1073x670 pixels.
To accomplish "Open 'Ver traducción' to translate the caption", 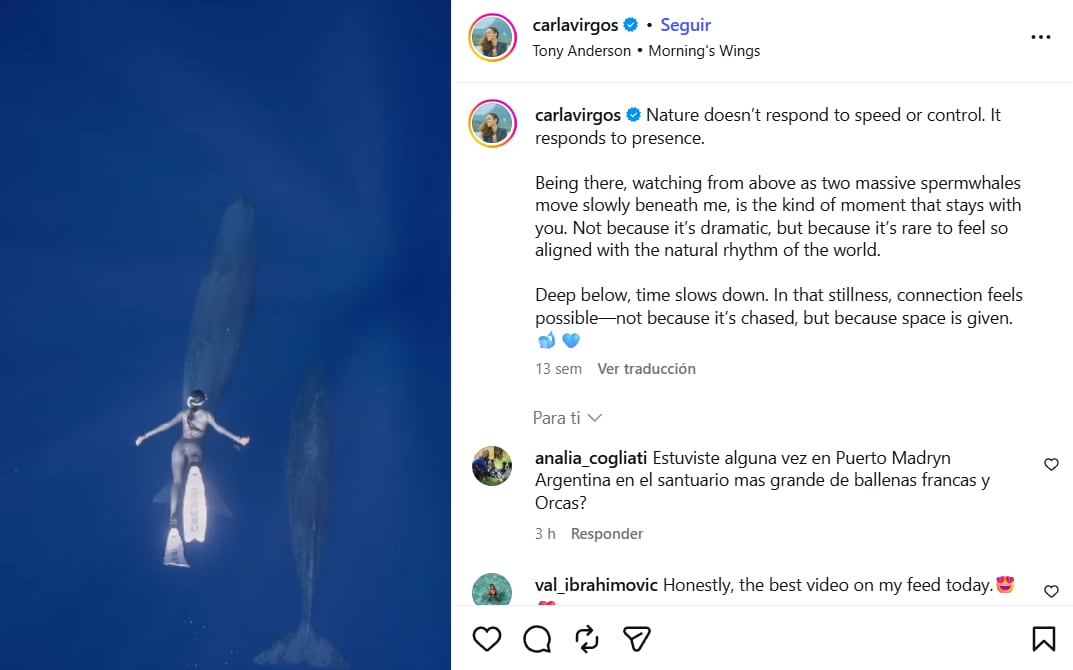I will 646,368.
